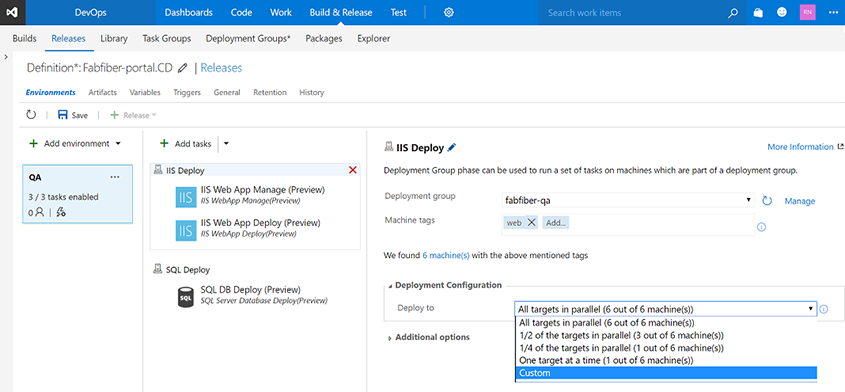This screenshot has width=845, height=392.
Task: Remove the IIS Deploy phase with red X
Action: (x=353, y=170)
